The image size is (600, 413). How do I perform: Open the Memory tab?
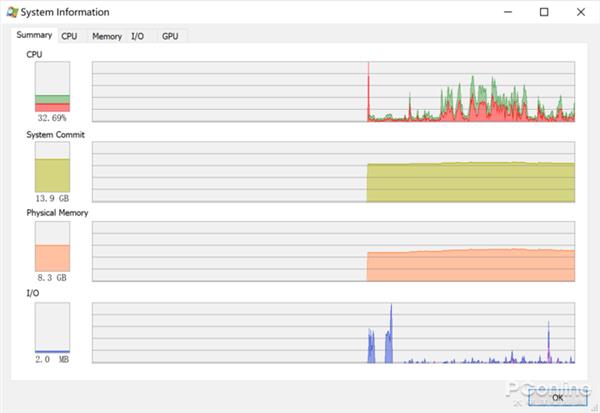pyautogui.click(x=107, y=36)
